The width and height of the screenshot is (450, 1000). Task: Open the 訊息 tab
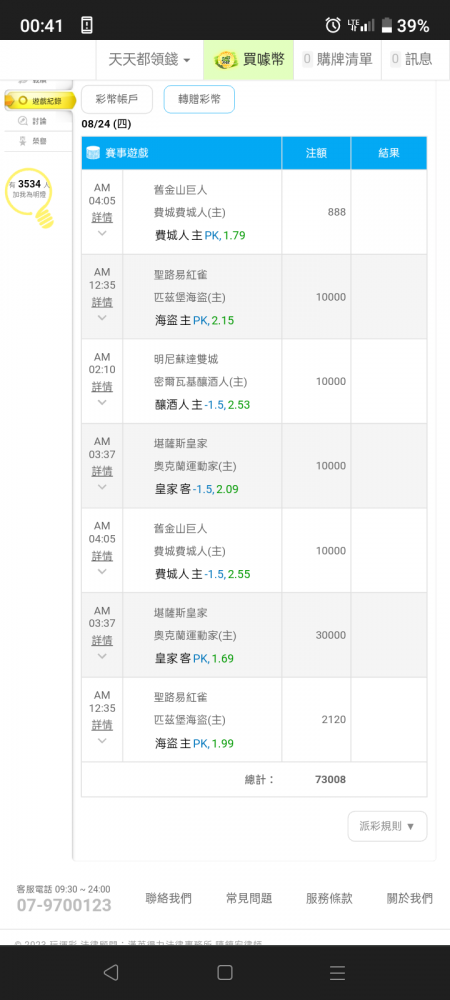tap(411, 60)
